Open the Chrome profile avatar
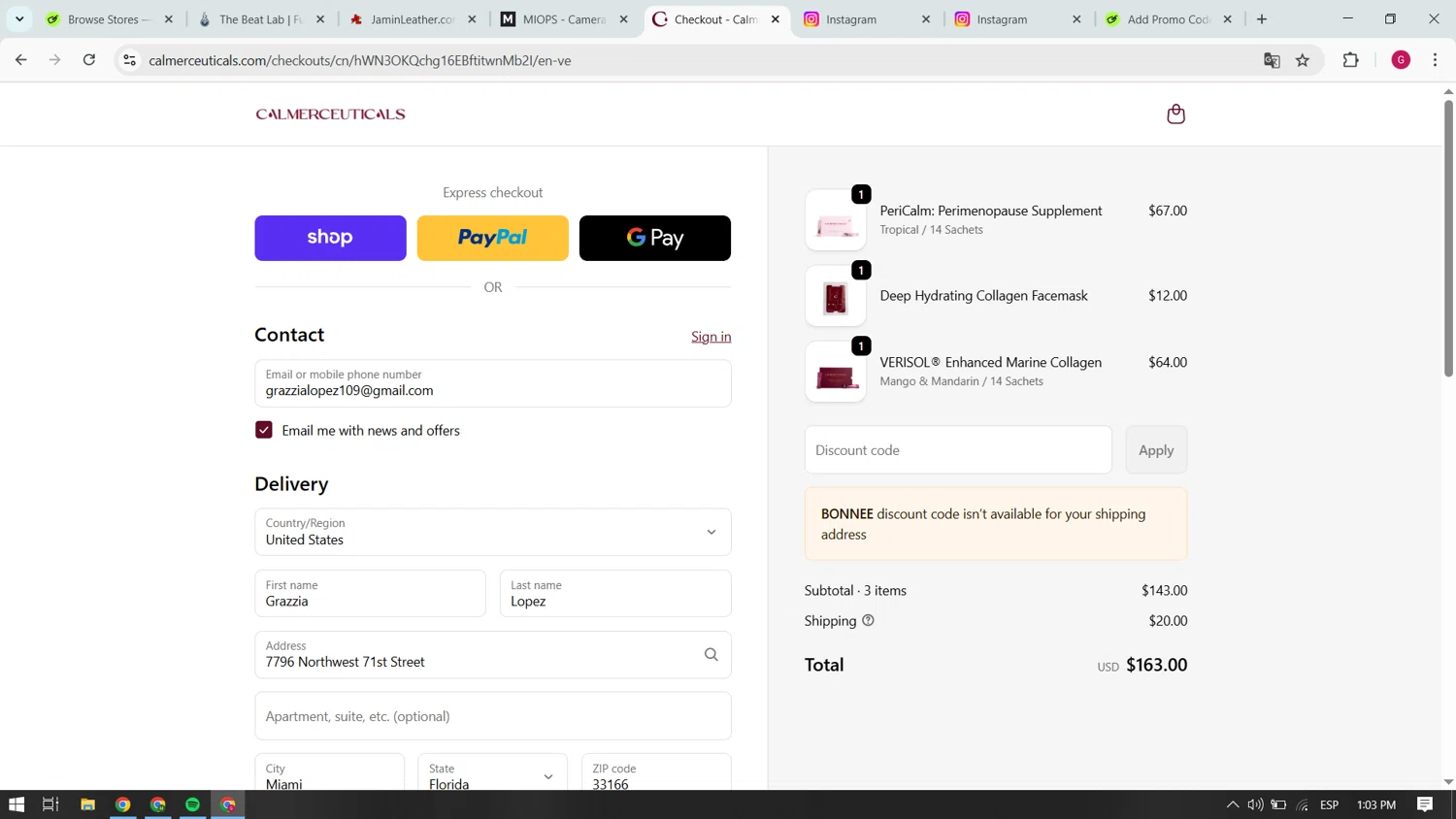Viewport: 1456px width, 819px height. (x=1401, y=60)
